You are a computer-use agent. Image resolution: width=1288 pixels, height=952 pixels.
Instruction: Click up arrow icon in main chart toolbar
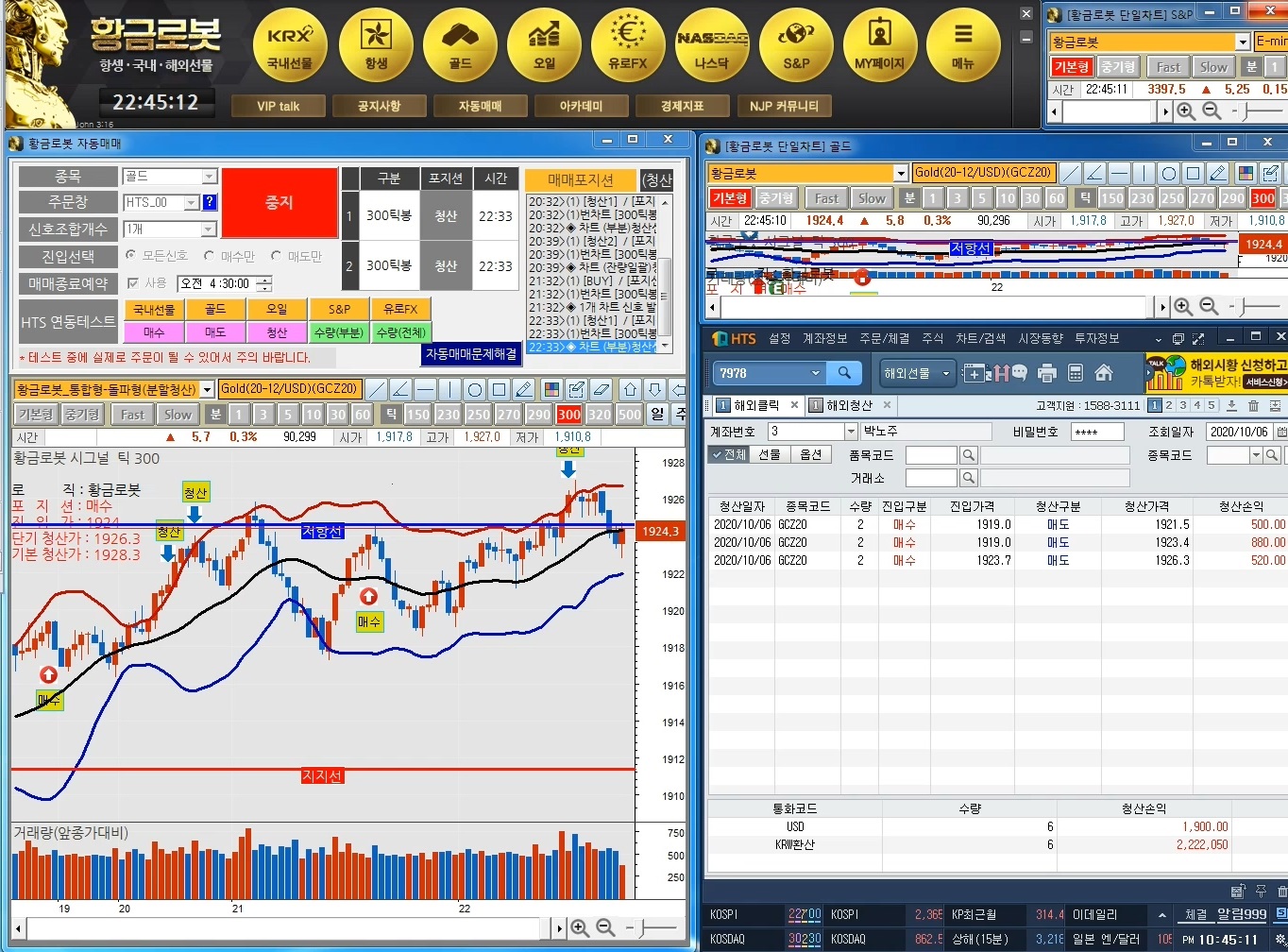(631, 389)
